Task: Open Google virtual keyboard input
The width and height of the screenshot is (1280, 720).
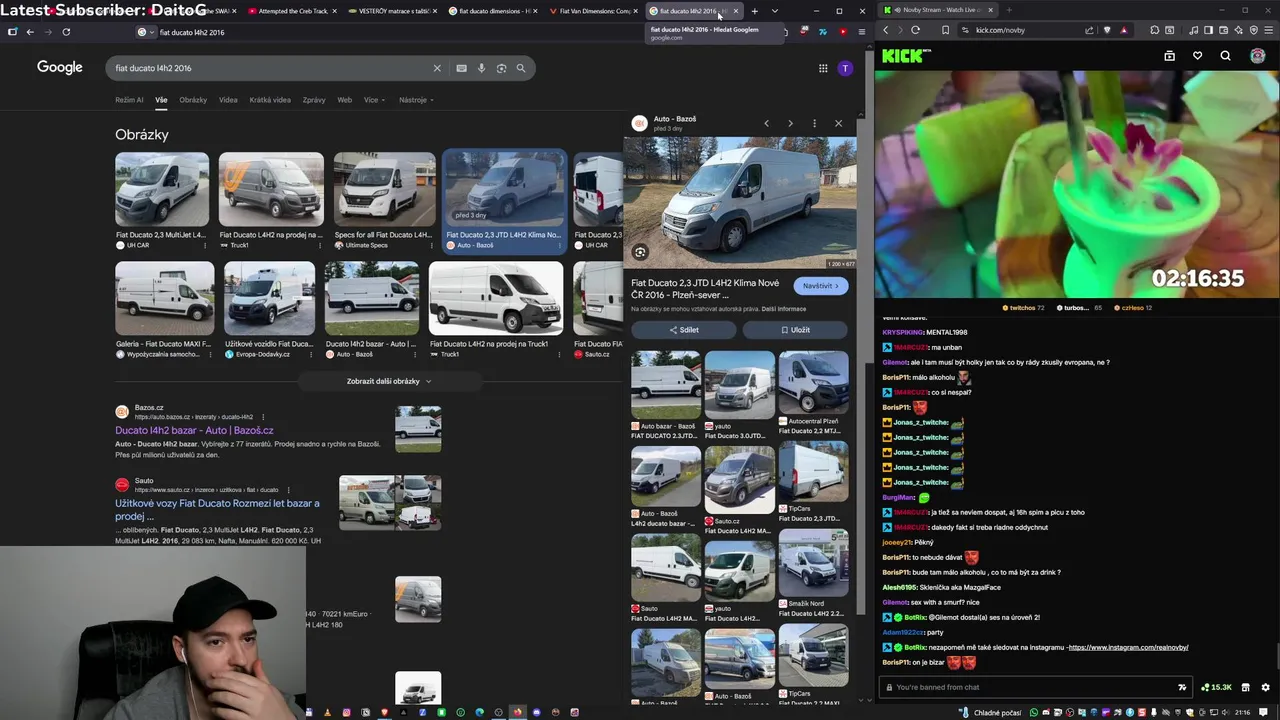Action: pyautogui.click(x=461, y=68)
